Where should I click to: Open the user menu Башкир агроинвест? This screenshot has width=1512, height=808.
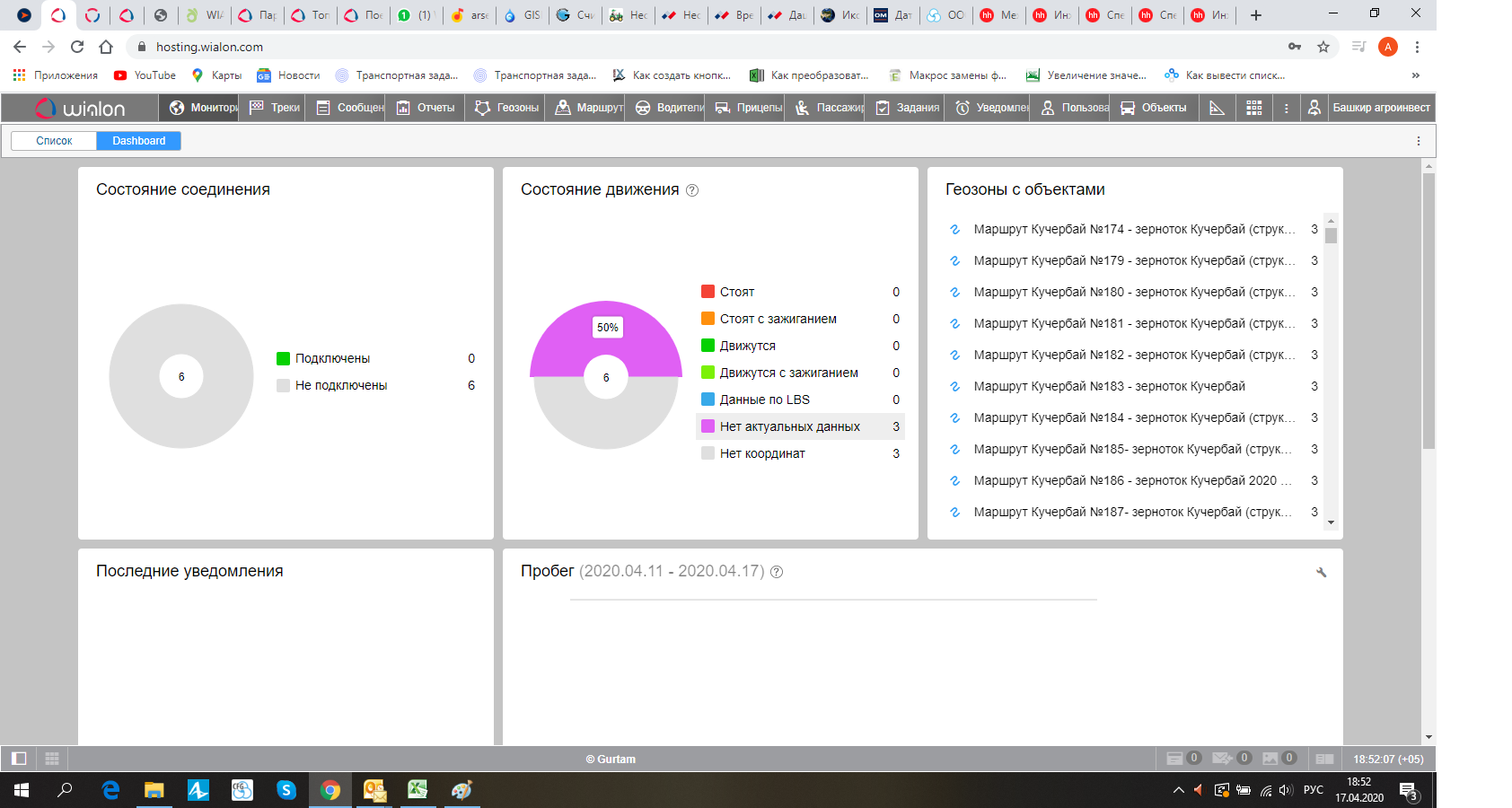(x=1370, y=108)
